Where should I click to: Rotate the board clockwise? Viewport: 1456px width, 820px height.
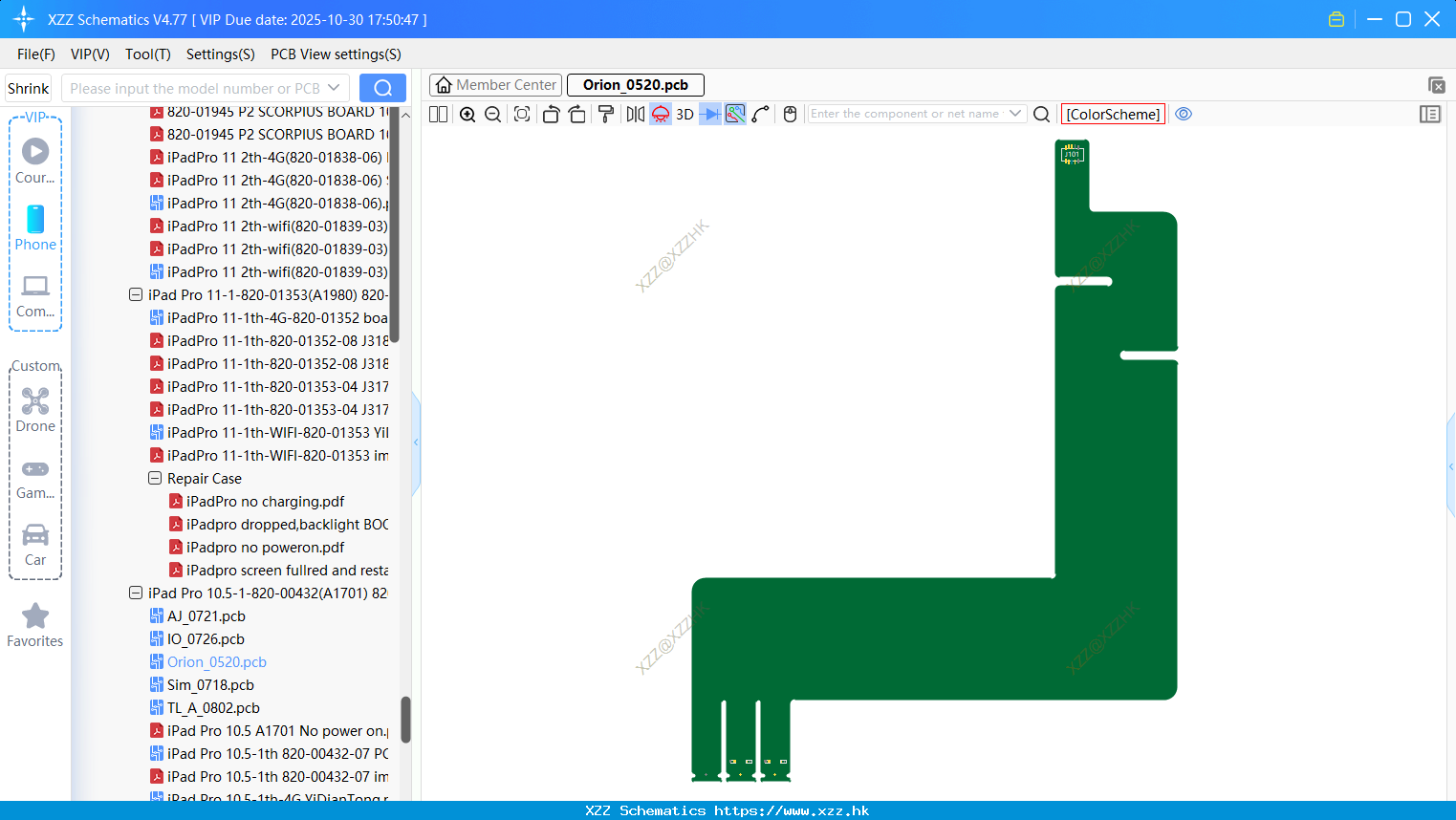[576, 115]
